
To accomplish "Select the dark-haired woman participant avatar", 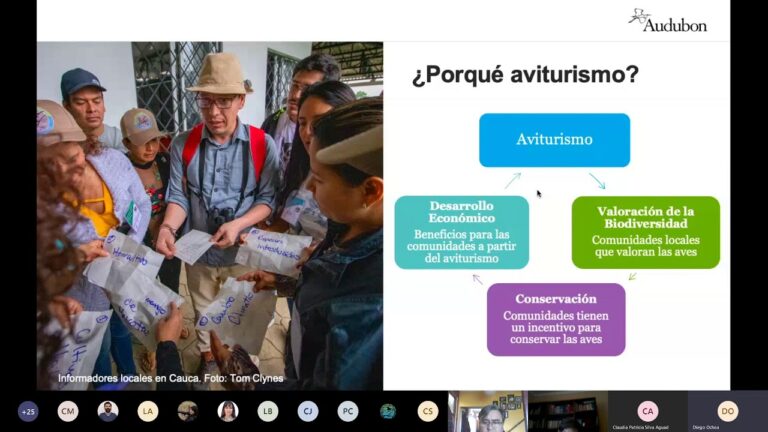I will pos(228,411).
